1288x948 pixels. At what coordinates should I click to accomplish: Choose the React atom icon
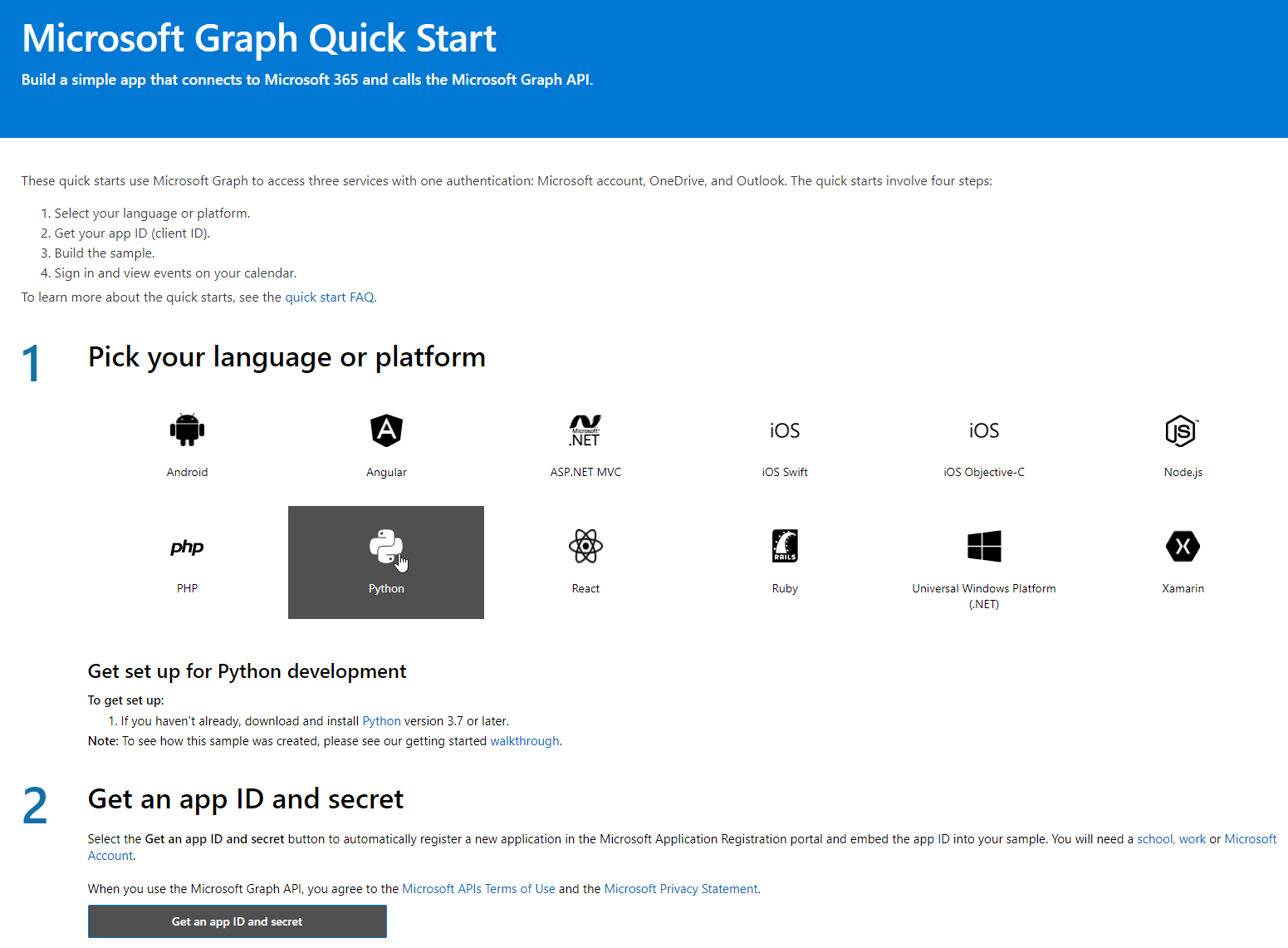click(x=585, y=547)
